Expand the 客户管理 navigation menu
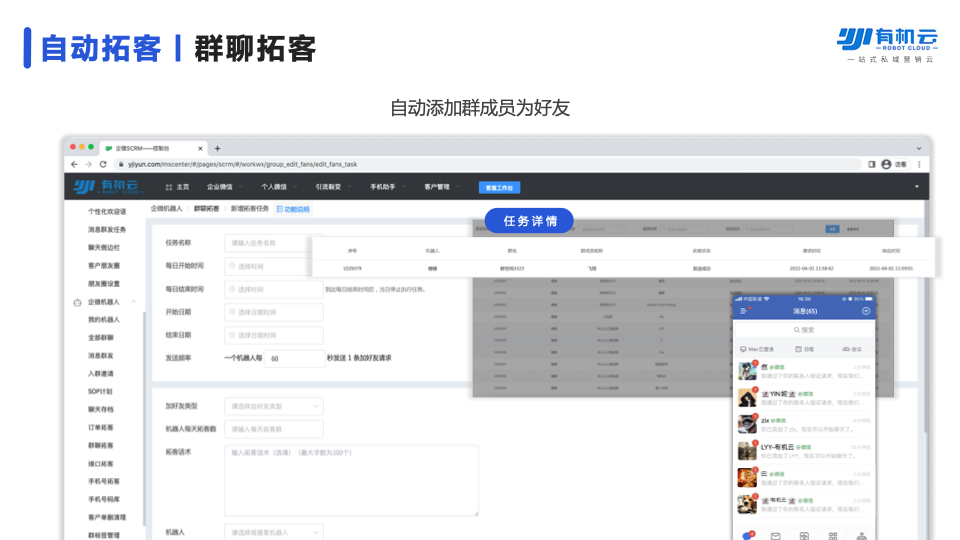960x540 pixels. pos(438,187)
